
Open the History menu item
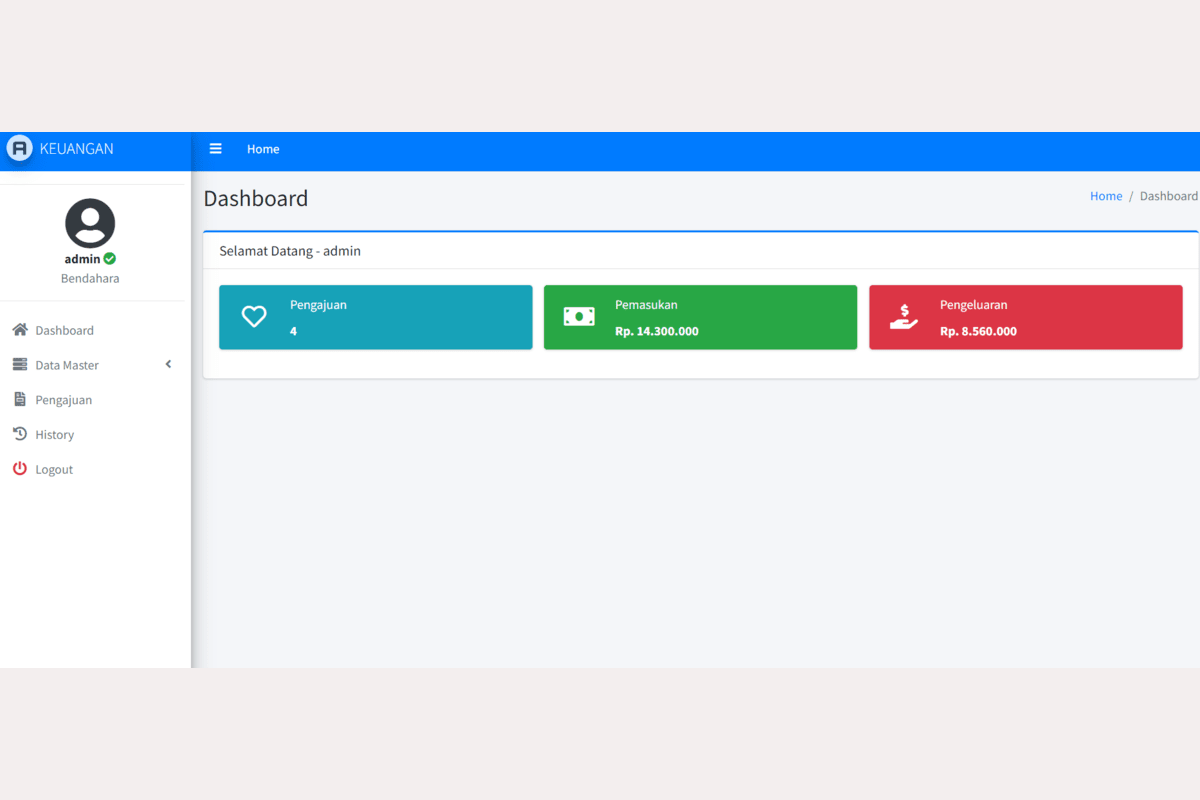tap(55, 435)
